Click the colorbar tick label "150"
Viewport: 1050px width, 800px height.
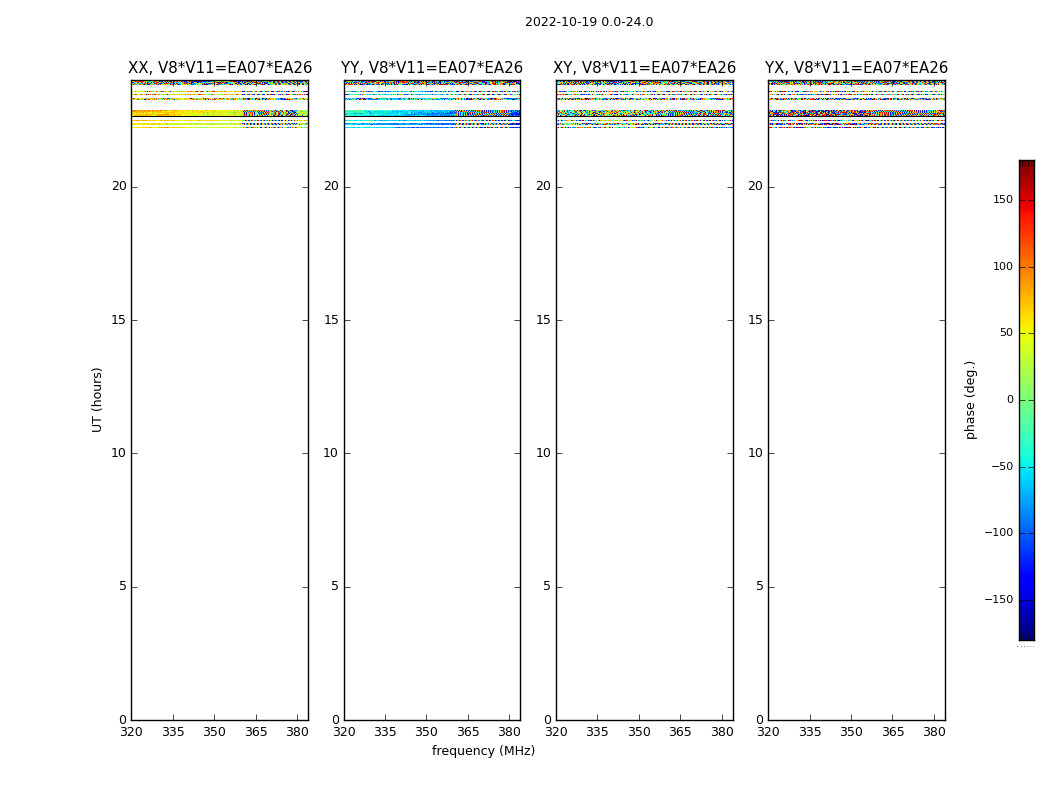pos(1002,199)
